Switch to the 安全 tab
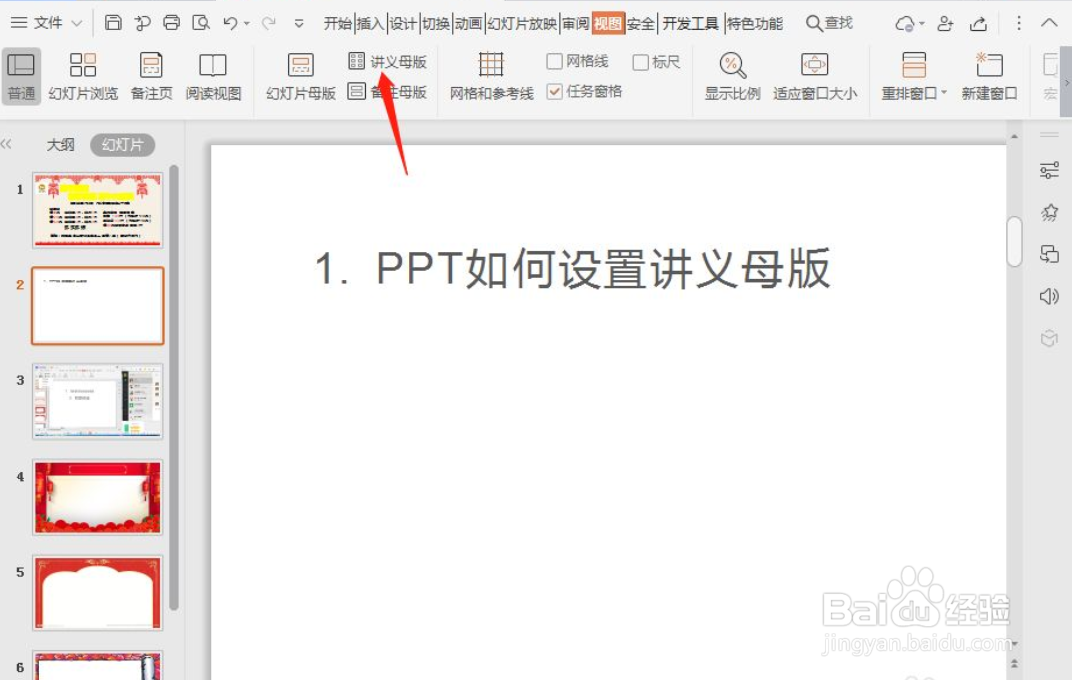 (641, 23)
